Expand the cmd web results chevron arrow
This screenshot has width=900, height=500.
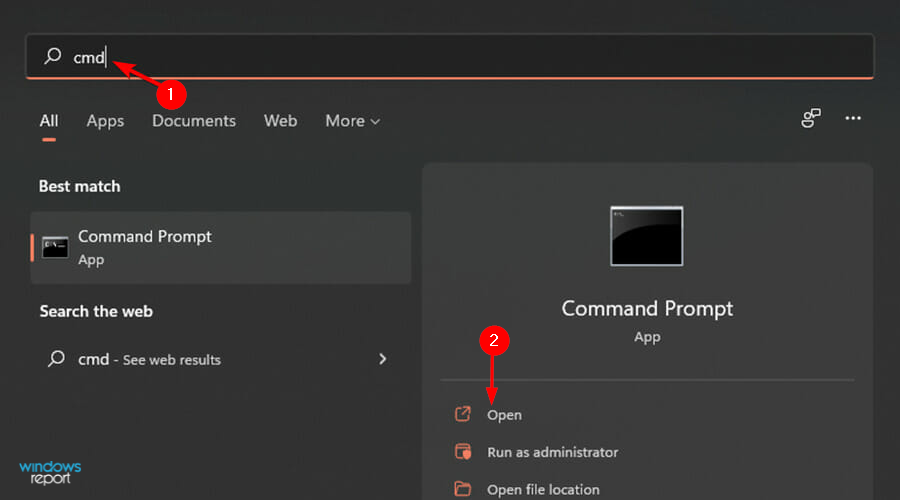point(383,358)
